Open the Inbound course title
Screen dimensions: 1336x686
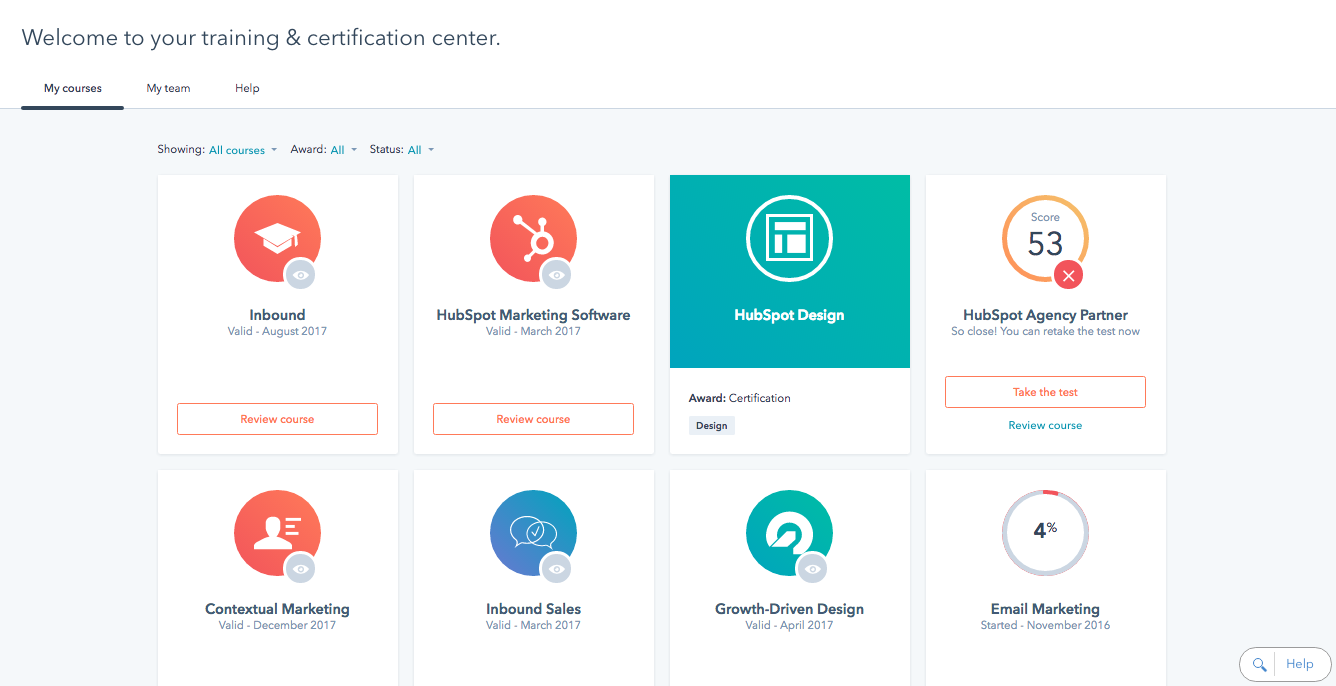coord(277,315)
